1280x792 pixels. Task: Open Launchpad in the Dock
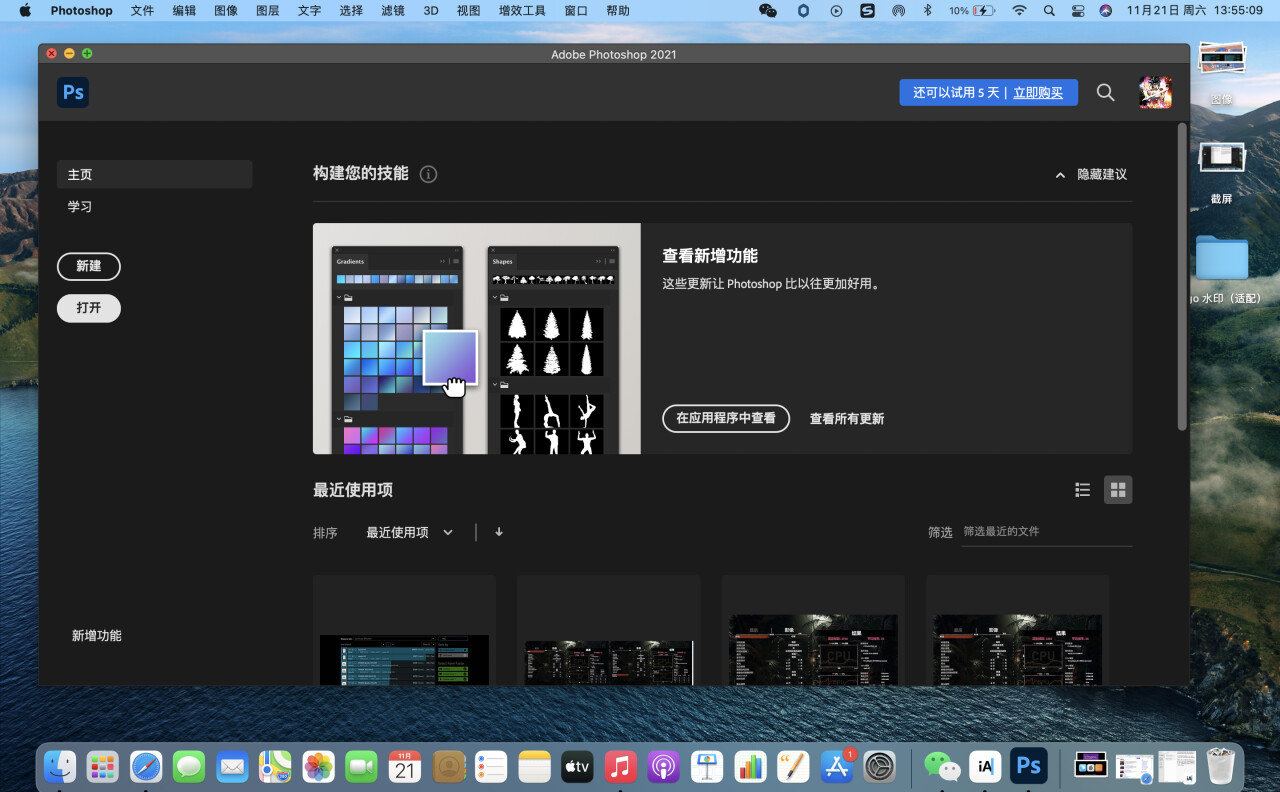tap(102, 767)
